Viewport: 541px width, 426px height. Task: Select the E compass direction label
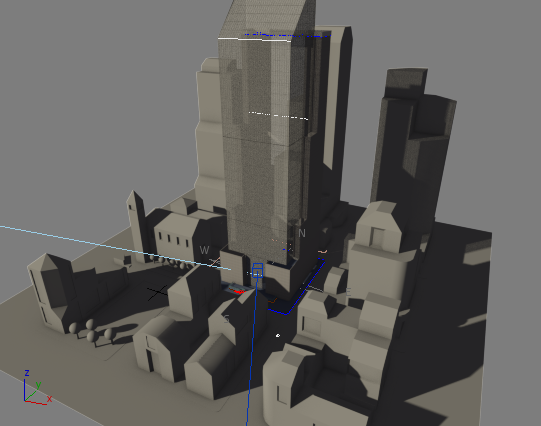pos(348,293)
